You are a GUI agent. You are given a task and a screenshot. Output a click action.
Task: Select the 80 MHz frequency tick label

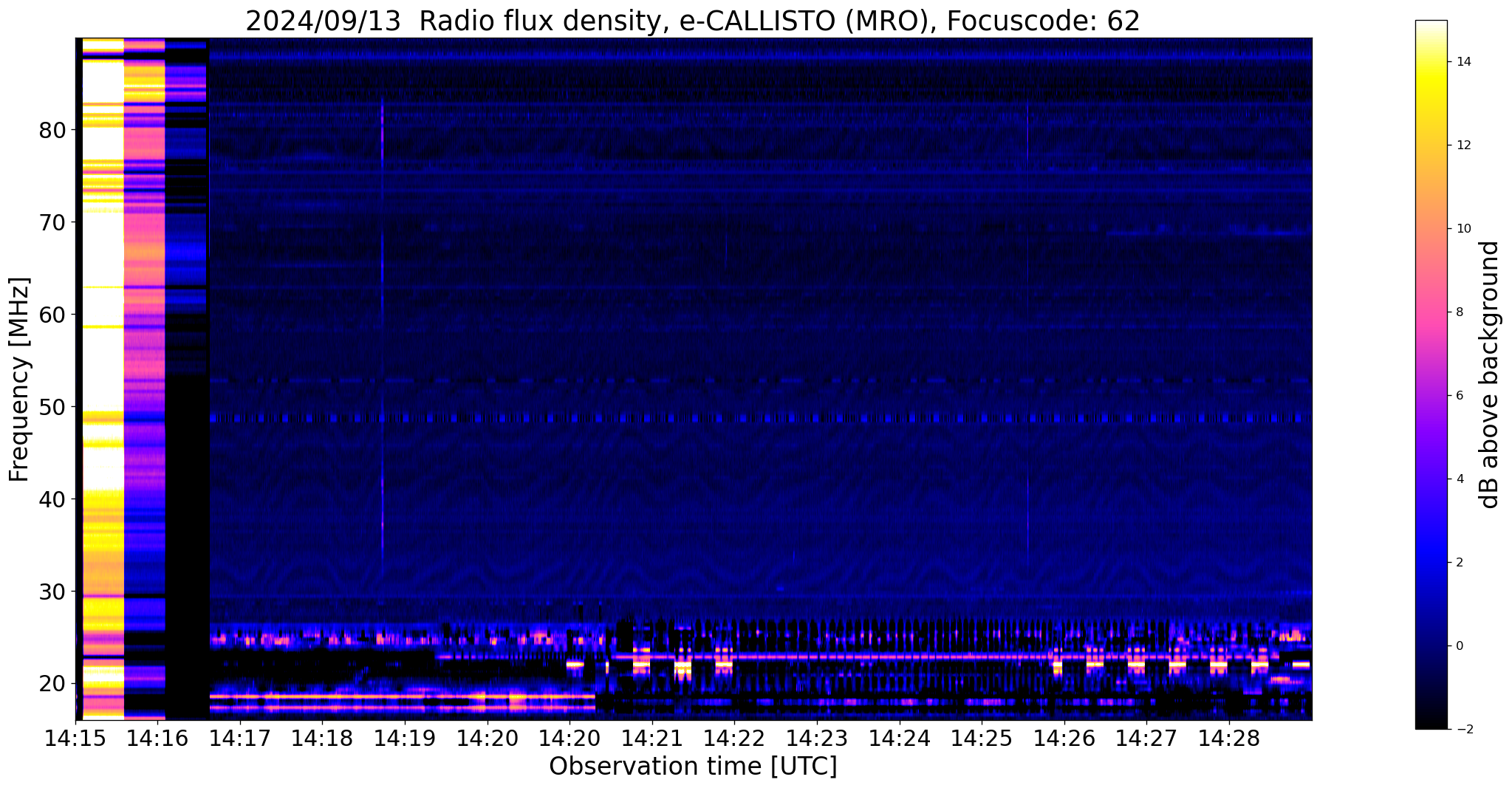click(52, 130)
